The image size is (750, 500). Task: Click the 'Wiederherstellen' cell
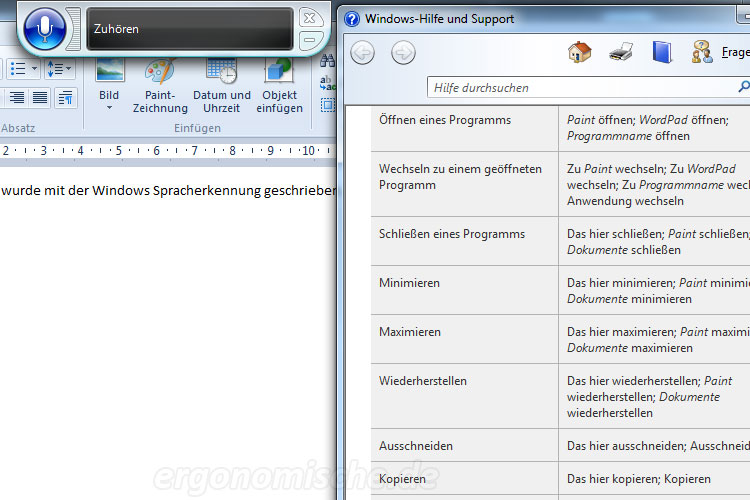[x=464, y=396]
